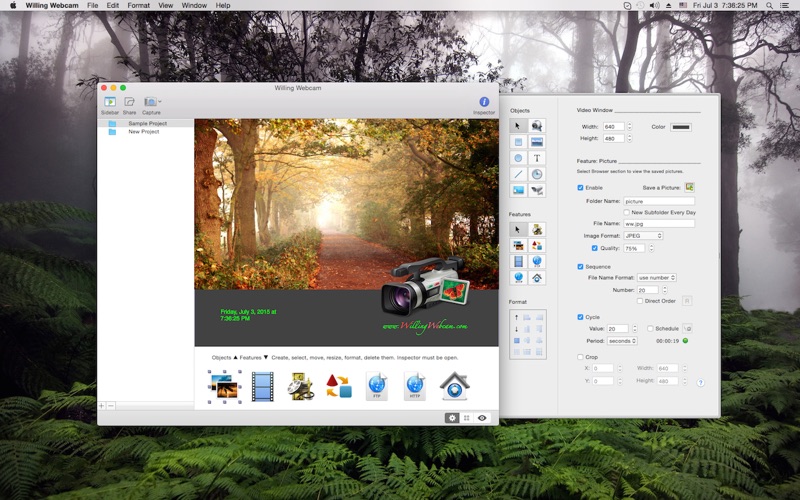Select the image frame object tool

point(536,142)
